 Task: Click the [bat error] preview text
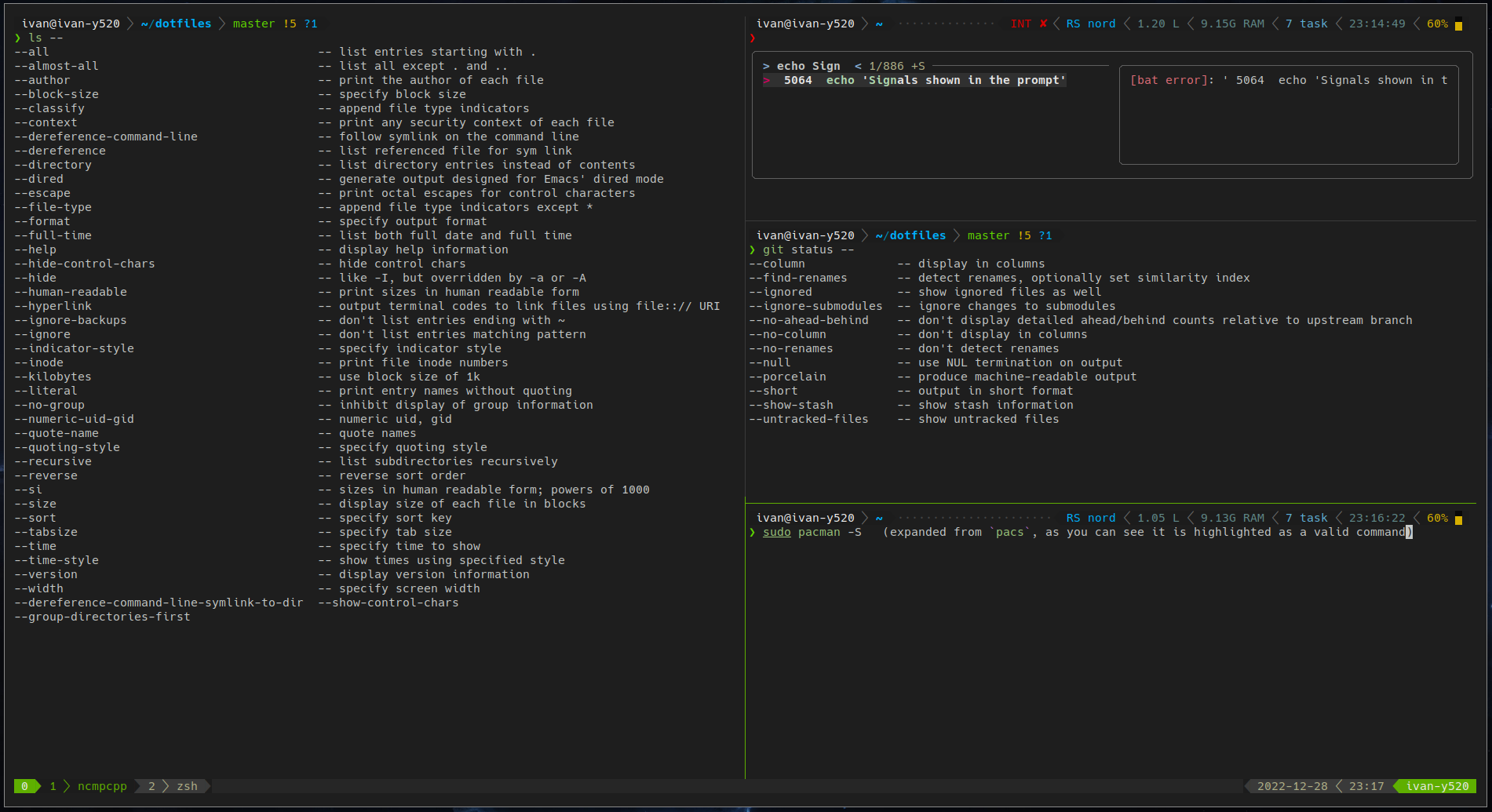point(1289,80)
